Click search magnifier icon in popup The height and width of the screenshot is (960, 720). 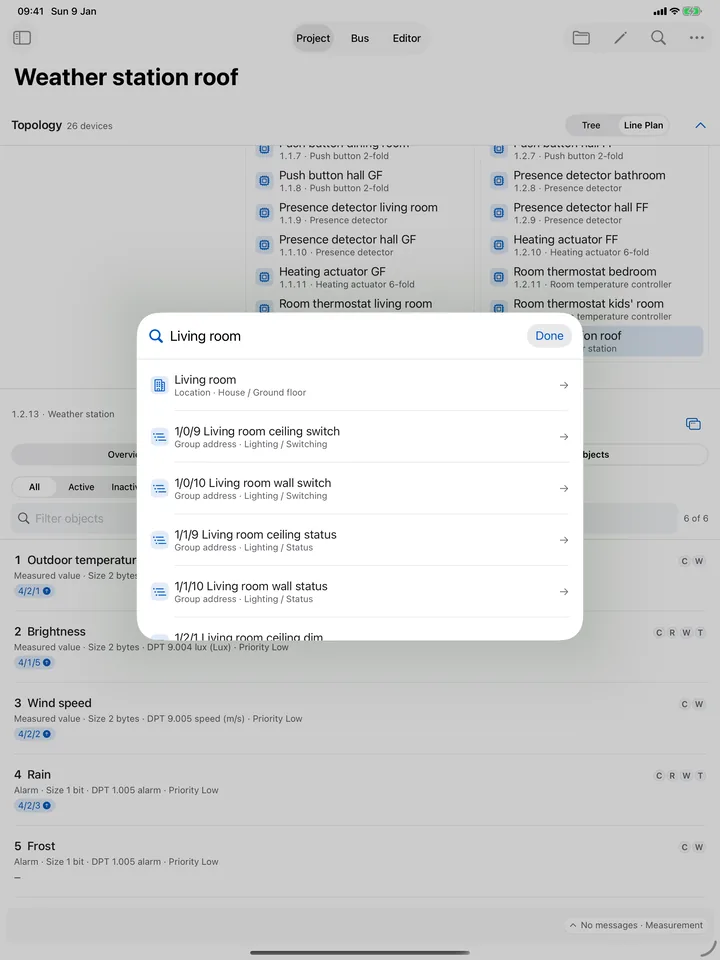pos(156,336)
